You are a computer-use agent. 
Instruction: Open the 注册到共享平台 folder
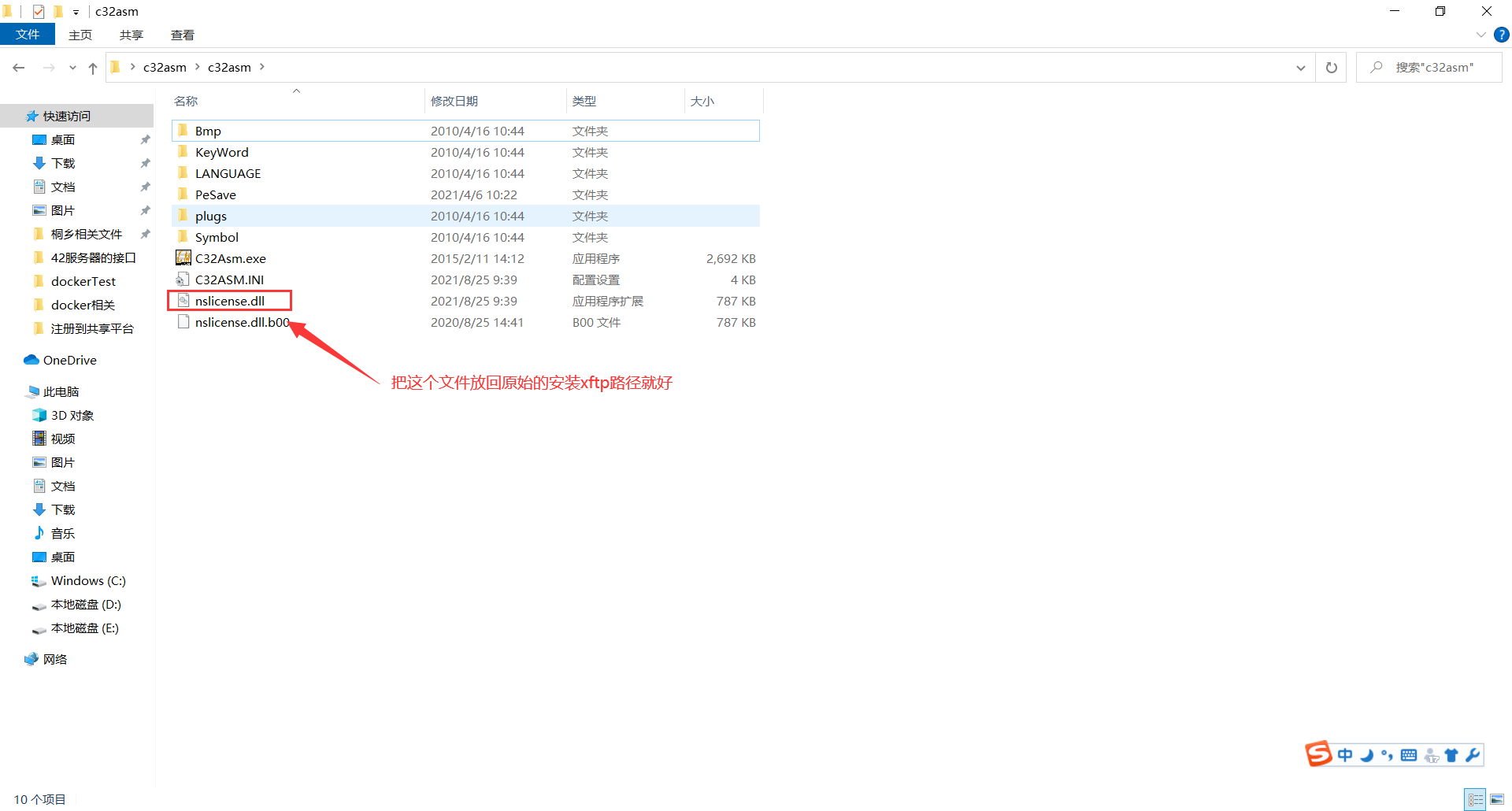click(92, 328)
